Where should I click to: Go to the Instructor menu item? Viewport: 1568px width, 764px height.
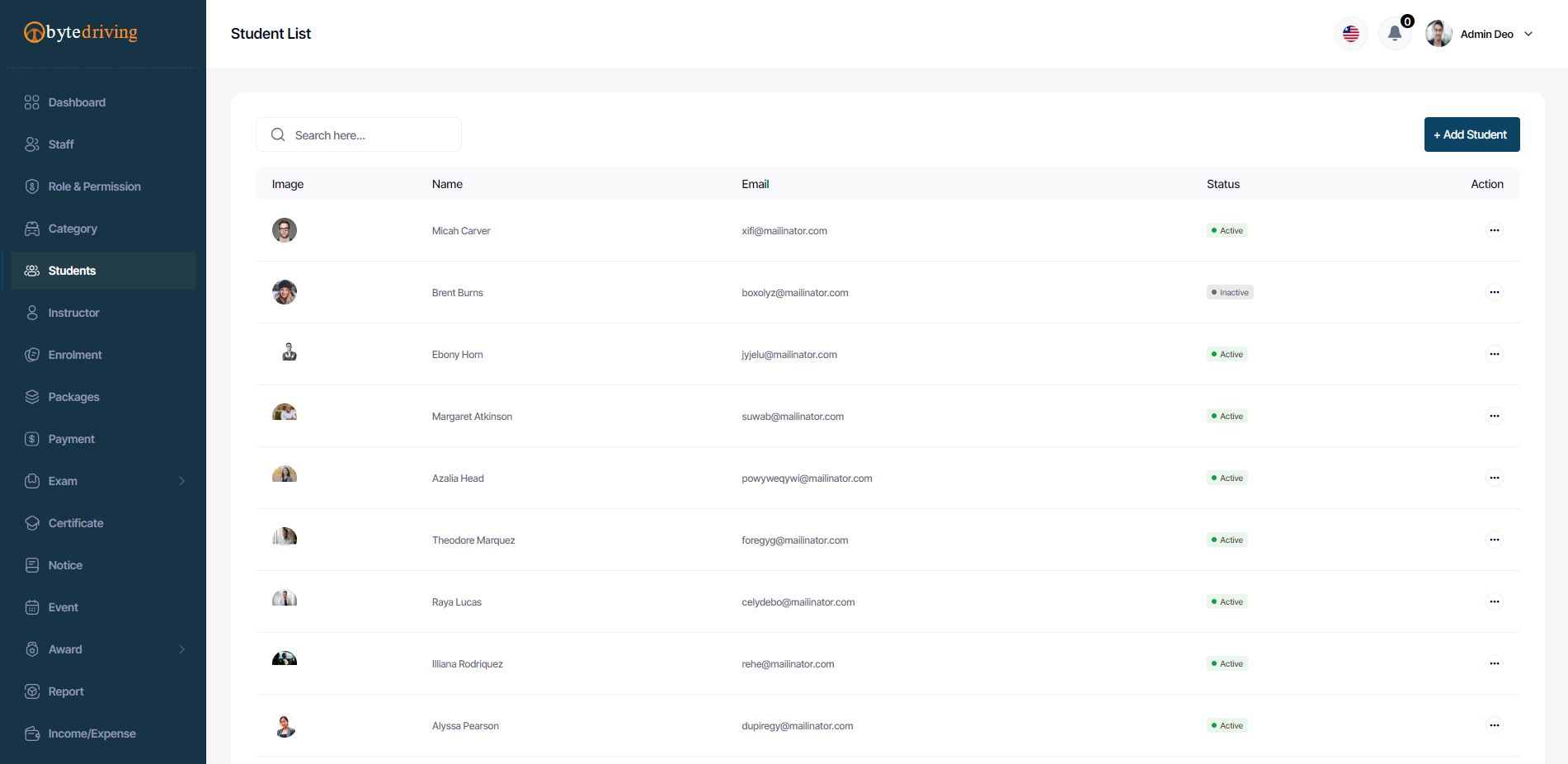(x=73, y=313)
